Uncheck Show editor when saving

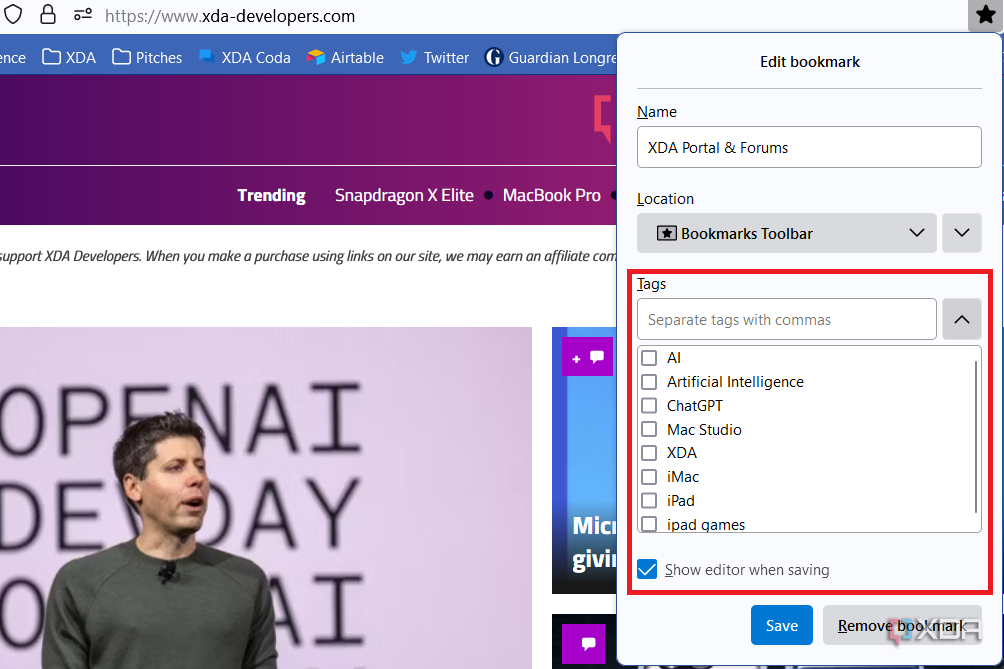pos(647,569)
